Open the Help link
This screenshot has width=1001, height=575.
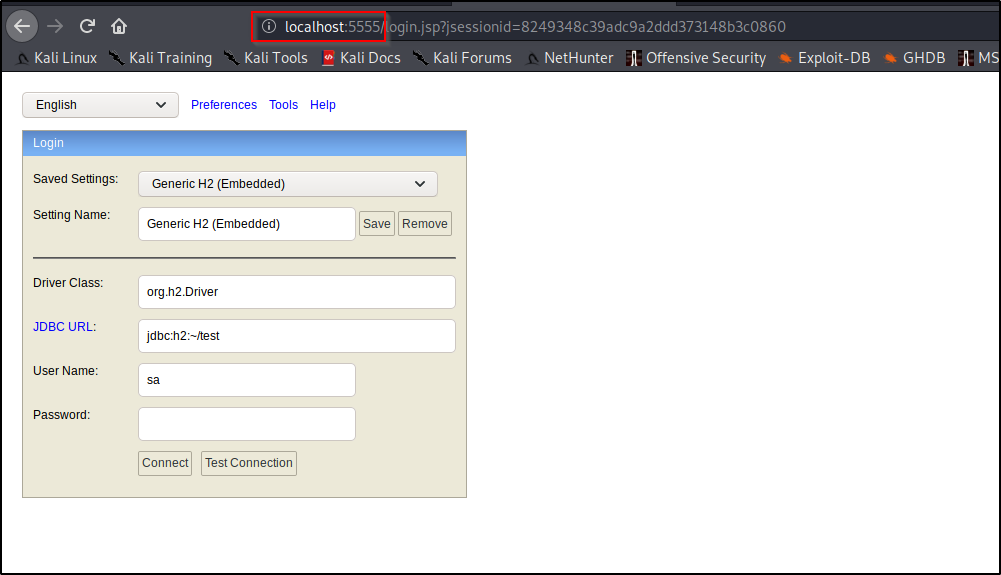tap(322, 105)
